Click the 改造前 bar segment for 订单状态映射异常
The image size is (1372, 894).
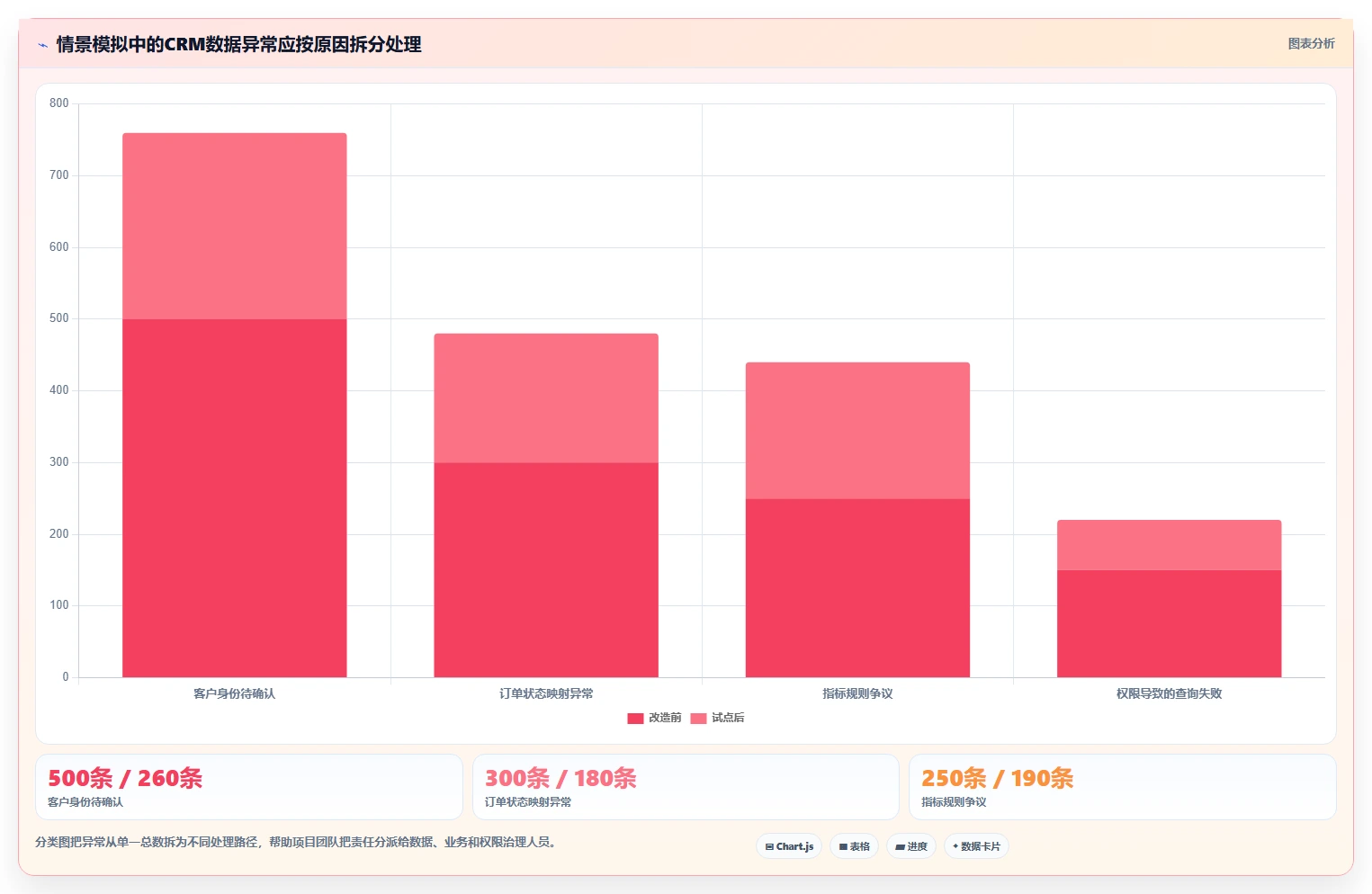coord(546,570)
